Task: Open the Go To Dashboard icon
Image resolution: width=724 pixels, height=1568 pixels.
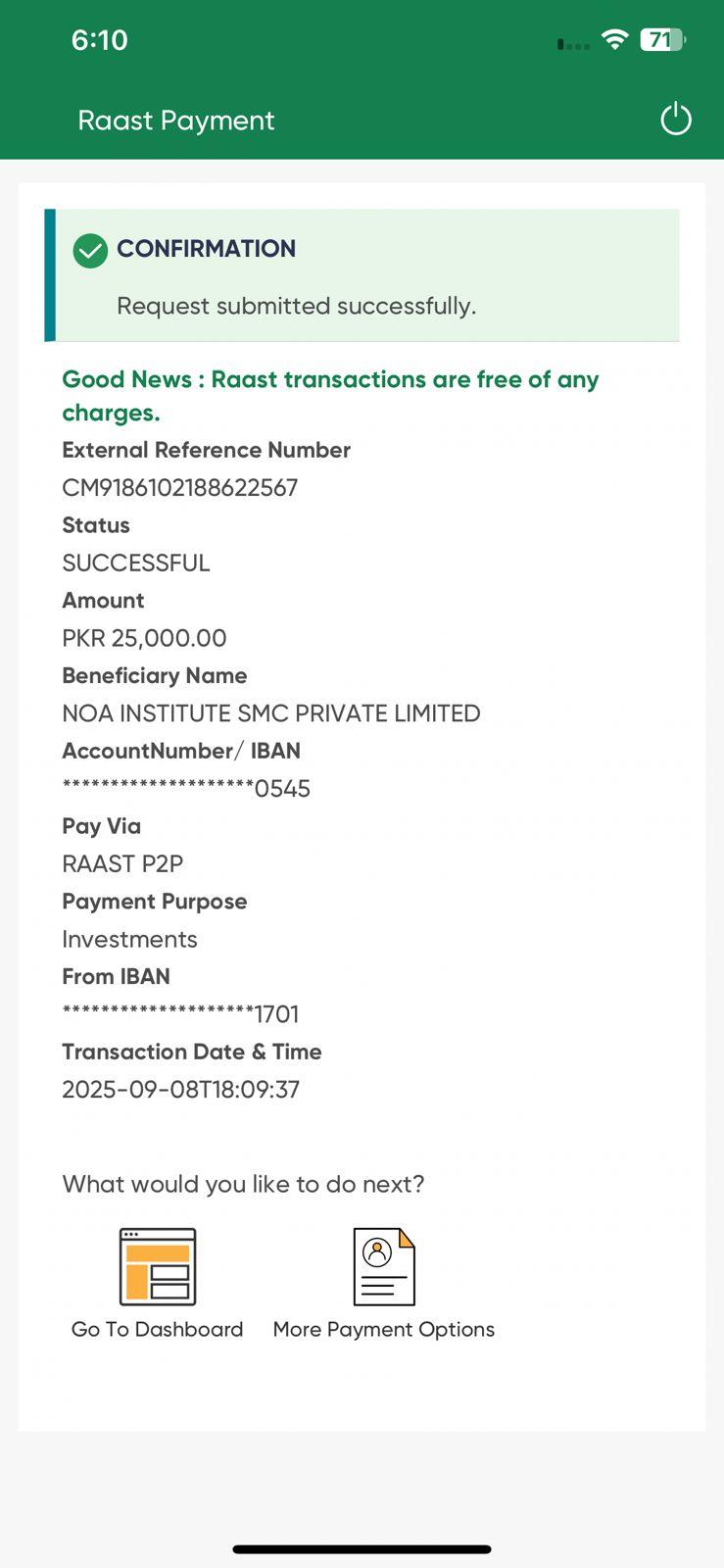Action: tap(158, 1266)
